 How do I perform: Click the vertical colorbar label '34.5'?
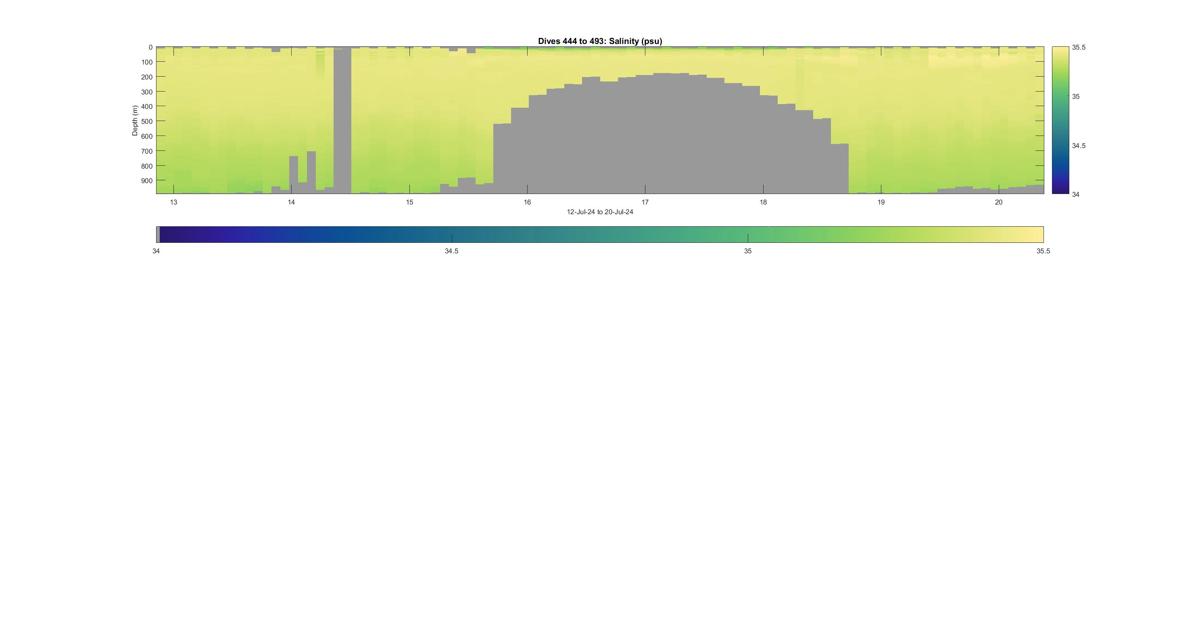1079,146
